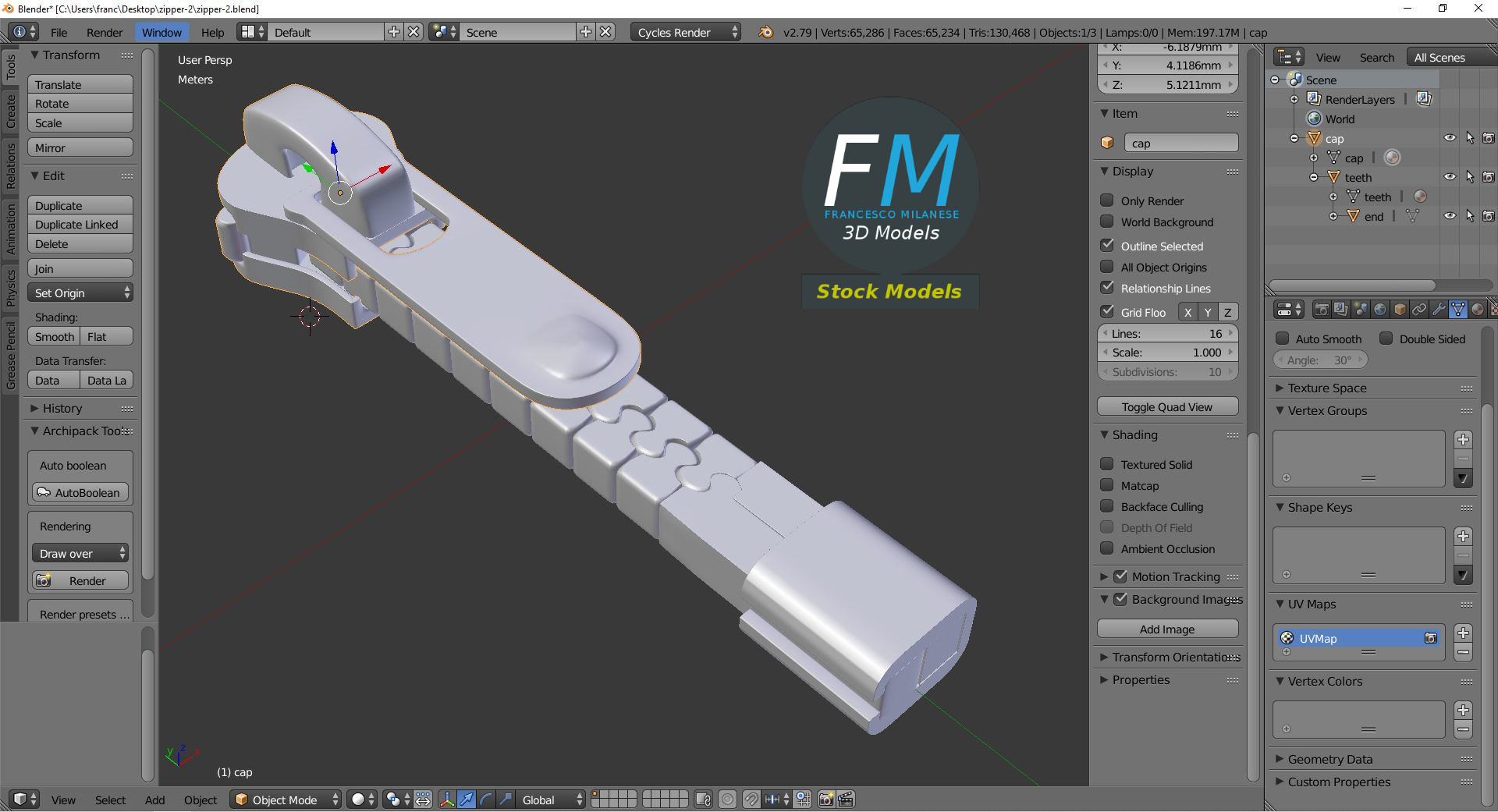Click the snap magnet icon
The image size is (1498, 812).
pos(751,800)
